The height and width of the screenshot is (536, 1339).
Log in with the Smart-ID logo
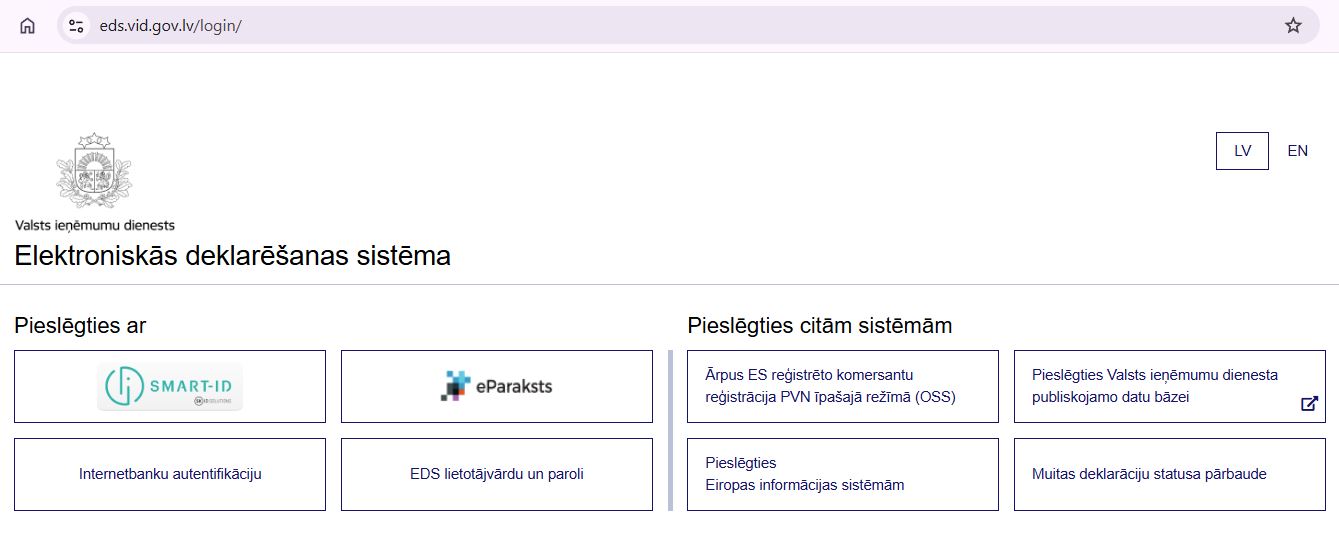170,387
